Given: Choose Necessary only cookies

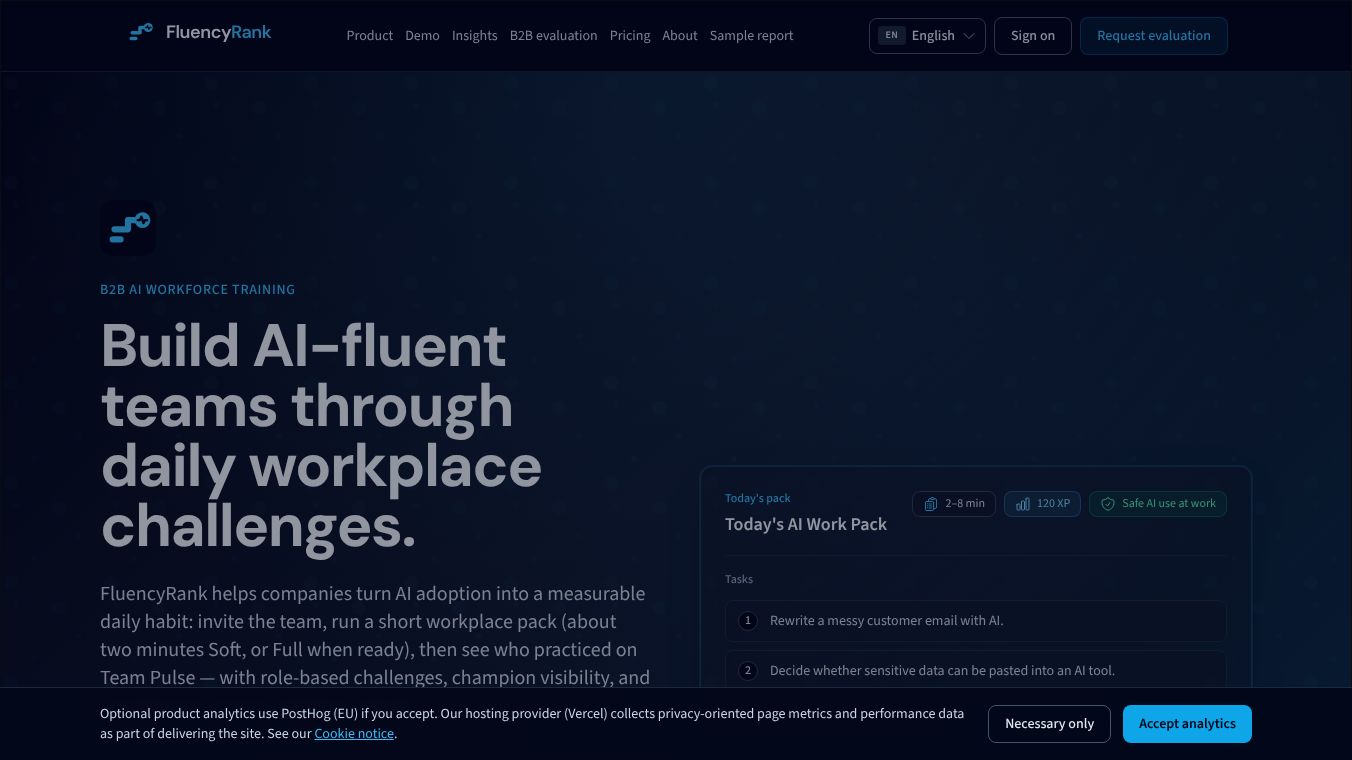Looking at the screenshot, I should coord(1050,724).
